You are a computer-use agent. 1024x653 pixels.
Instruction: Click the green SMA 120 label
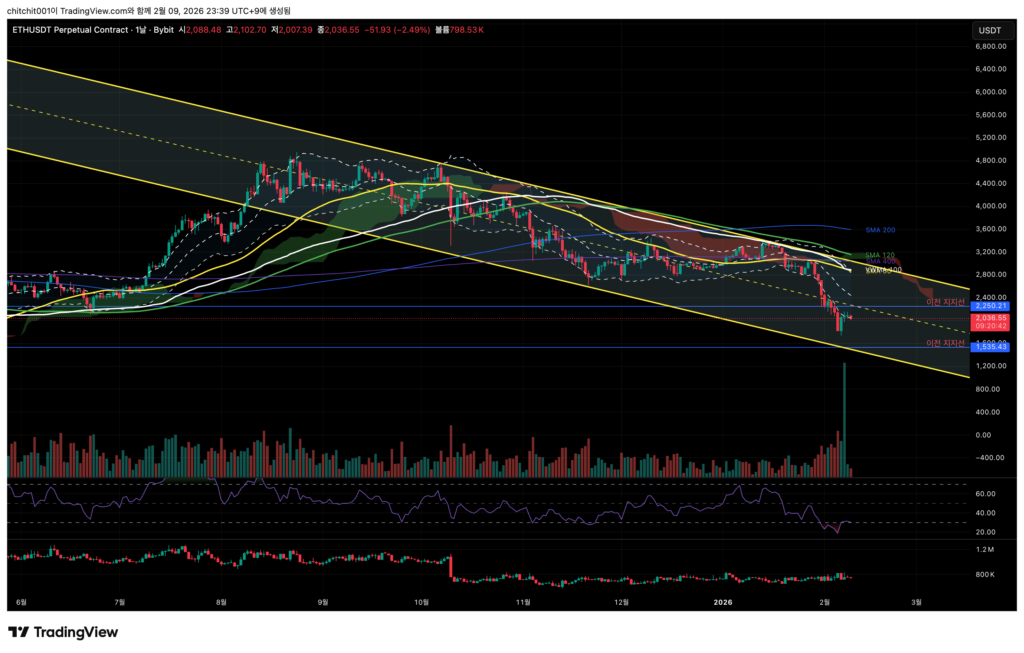[x=878, y=255]
